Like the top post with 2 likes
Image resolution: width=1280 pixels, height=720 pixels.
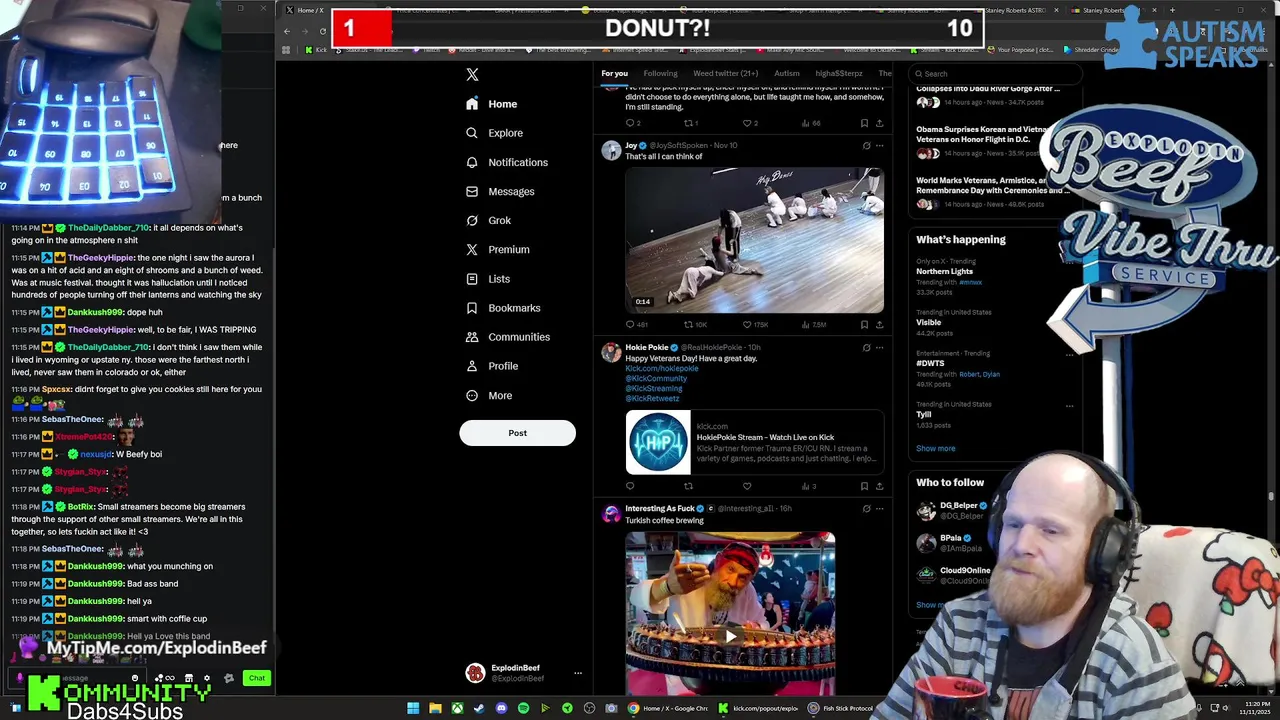pyautogui.click(x=749, y=123)
